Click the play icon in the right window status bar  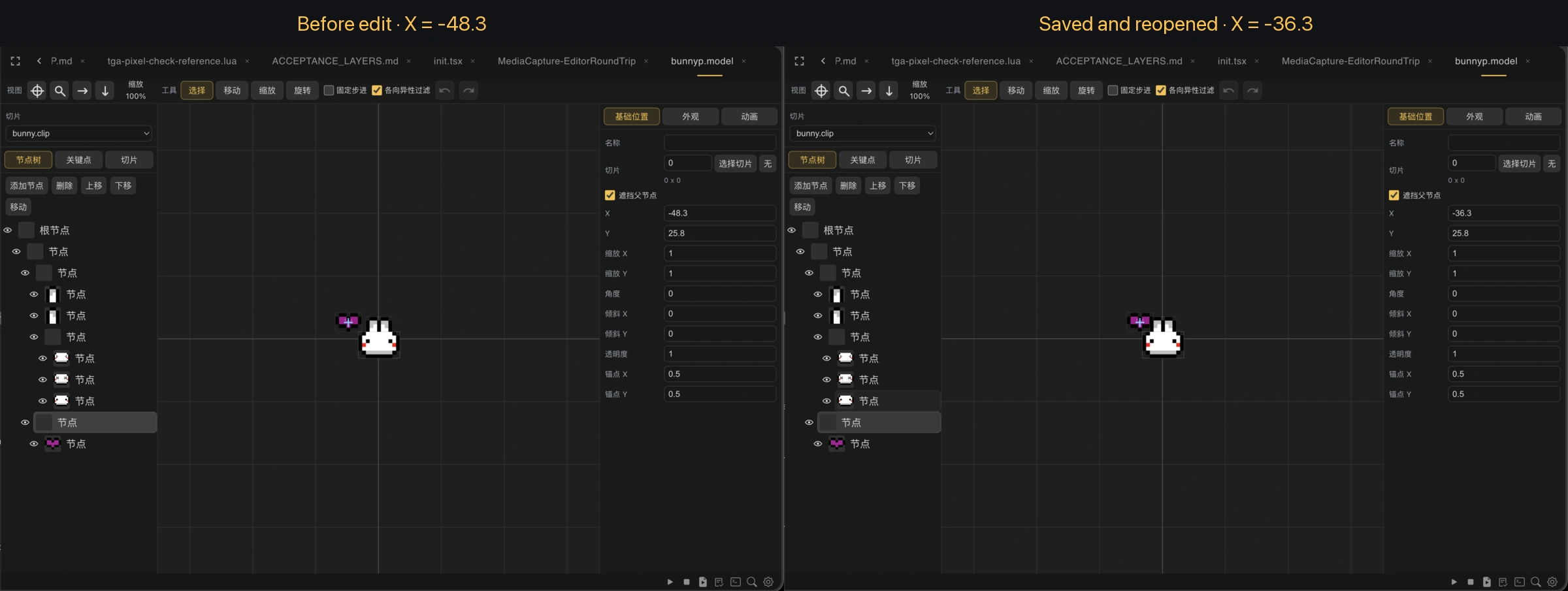[x=1454, y=582]
